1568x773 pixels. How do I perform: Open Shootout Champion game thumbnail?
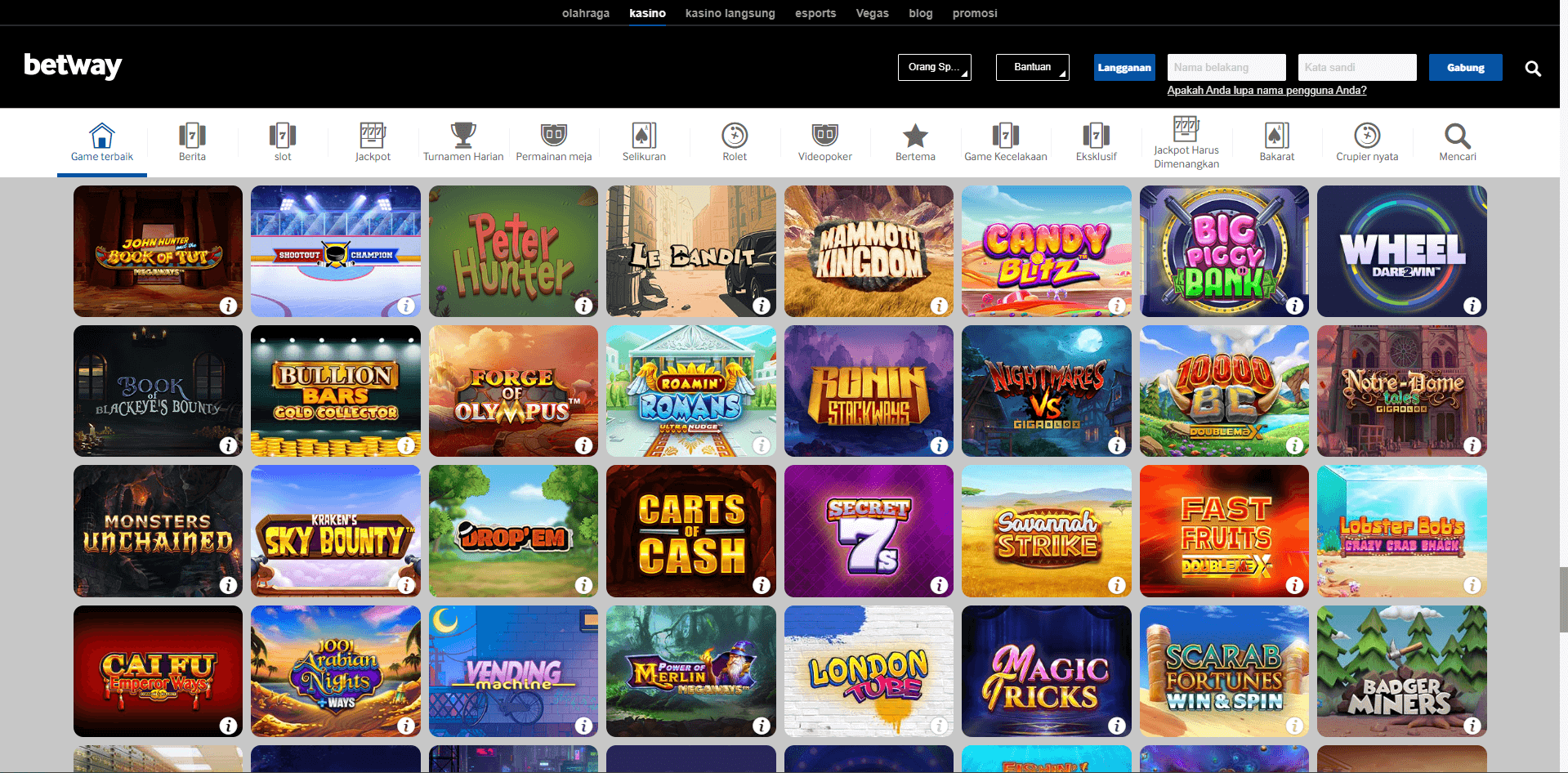click(x=336, y=251)
